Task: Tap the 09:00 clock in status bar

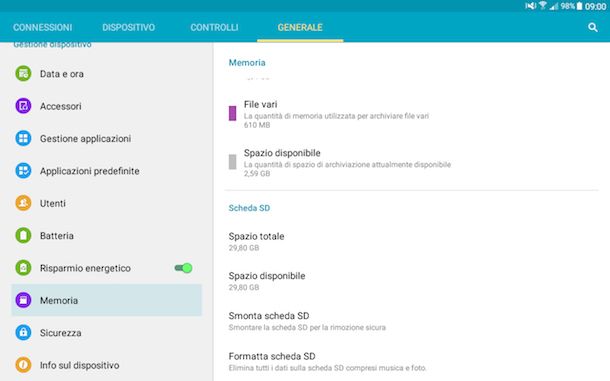Action: (x=595, y=6)
